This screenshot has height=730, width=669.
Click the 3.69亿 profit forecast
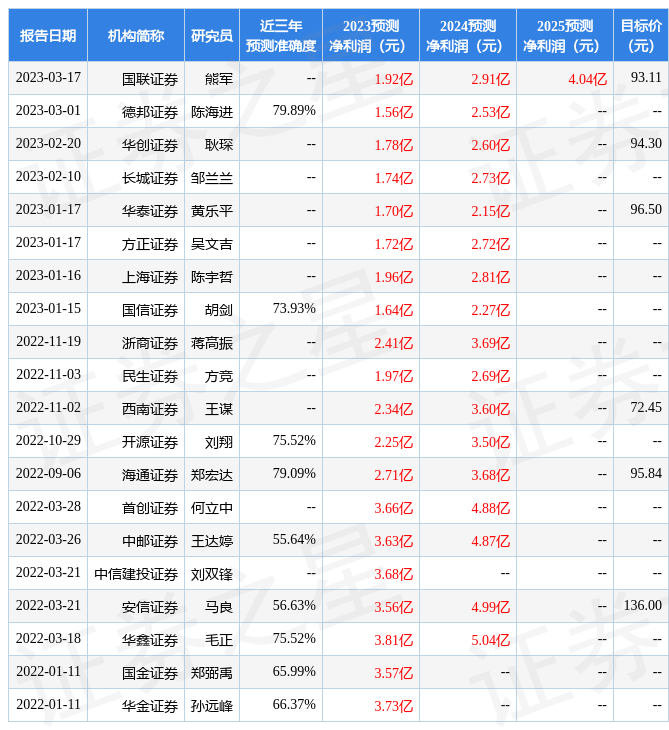pos(491,343)
